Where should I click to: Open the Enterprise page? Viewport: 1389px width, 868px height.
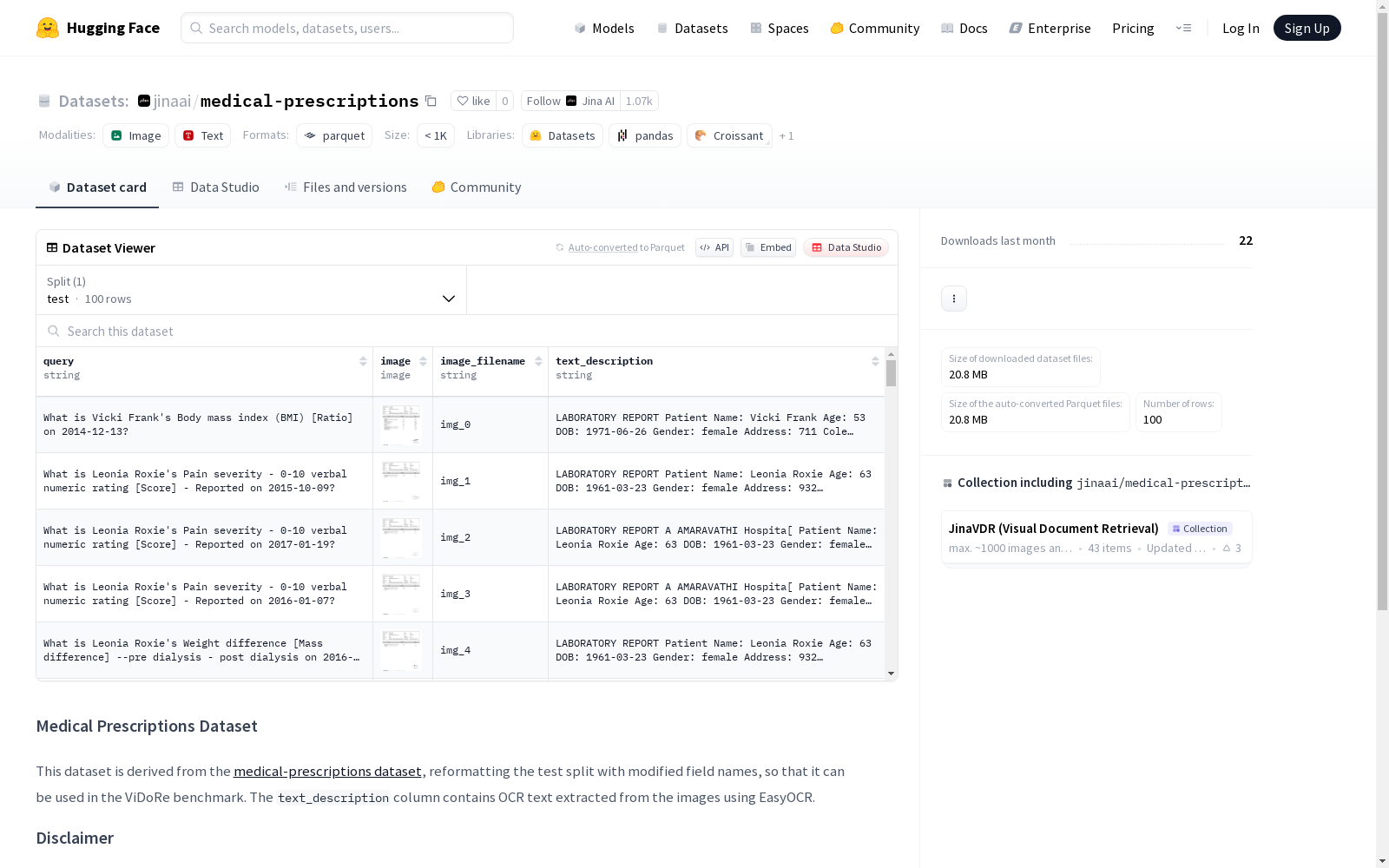click(1050, 28)
